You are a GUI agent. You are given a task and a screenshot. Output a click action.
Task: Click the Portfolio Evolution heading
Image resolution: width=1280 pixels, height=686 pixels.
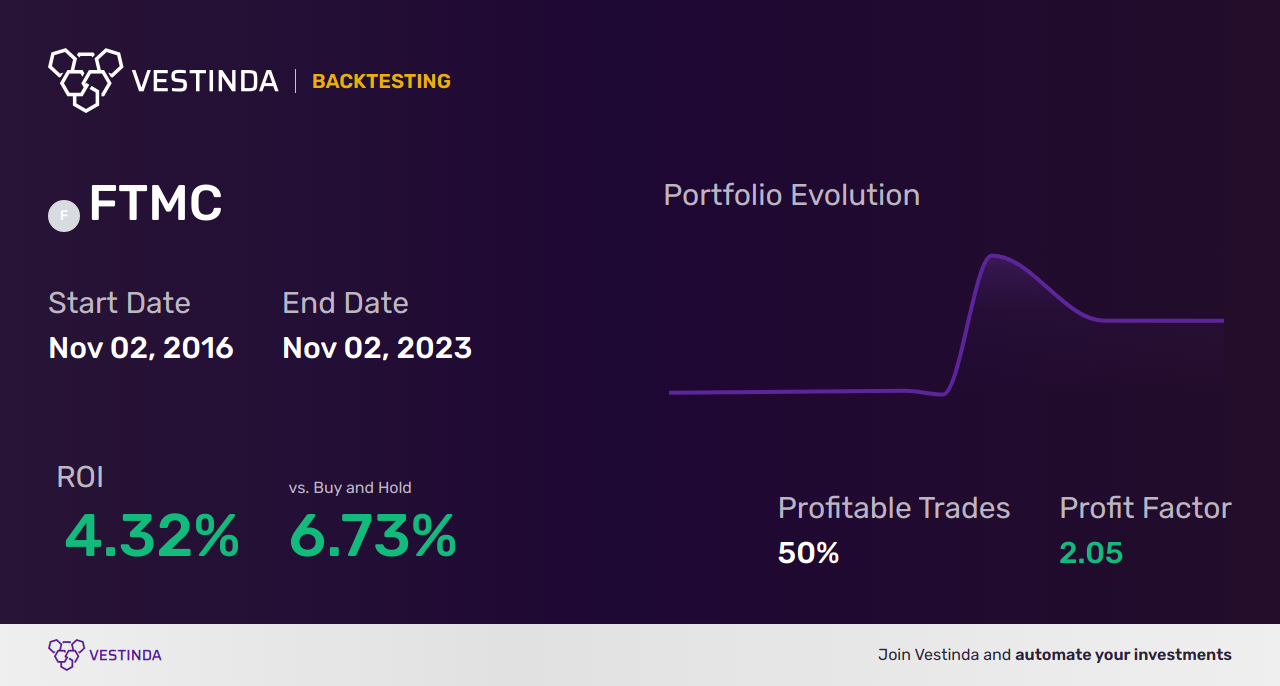point(792,195)
